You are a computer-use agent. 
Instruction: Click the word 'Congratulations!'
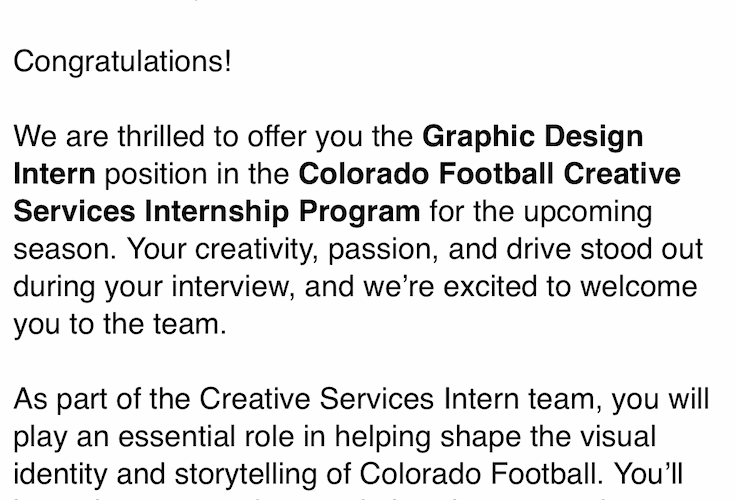[x=121, y=62]
